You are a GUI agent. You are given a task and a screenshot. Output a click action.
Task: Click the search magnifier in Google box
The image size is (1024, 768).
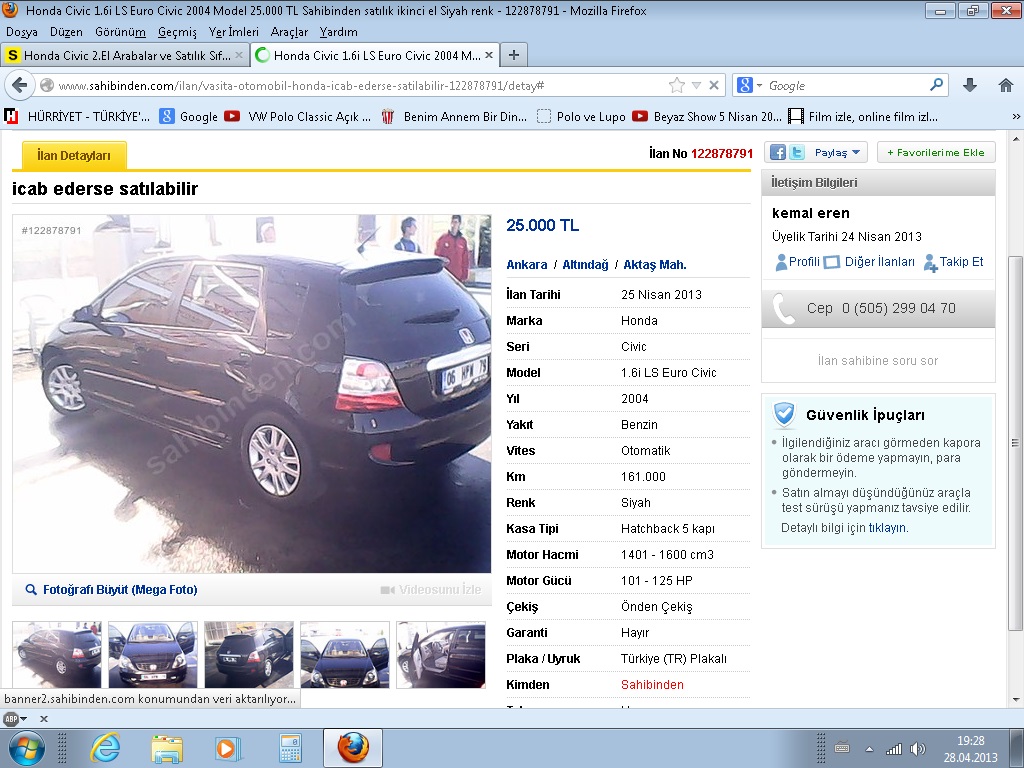(x=936, y=85)
